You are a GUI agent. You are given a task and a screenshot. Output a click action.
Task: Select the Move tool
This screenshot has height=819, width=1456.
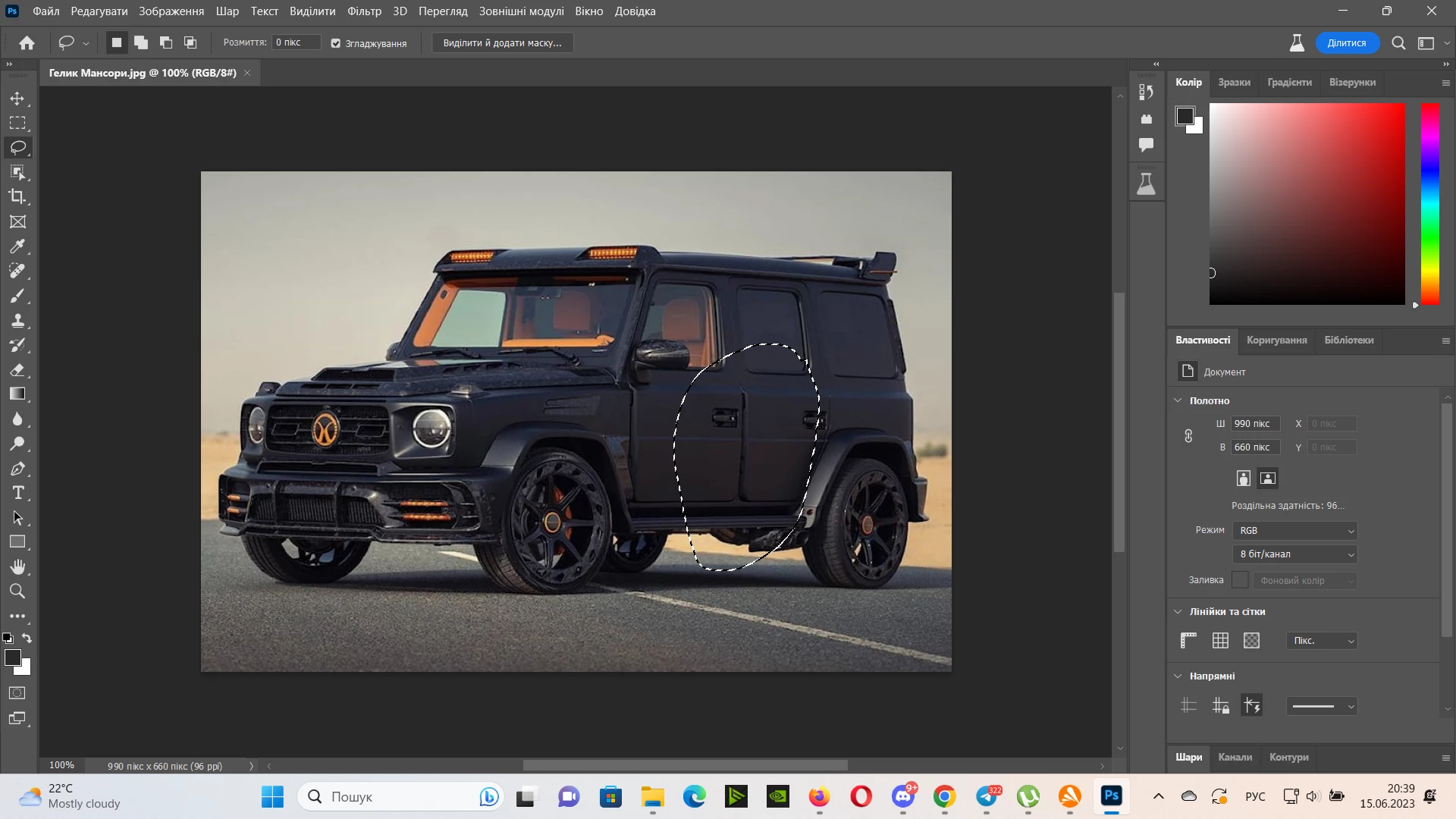pos(17,99)
